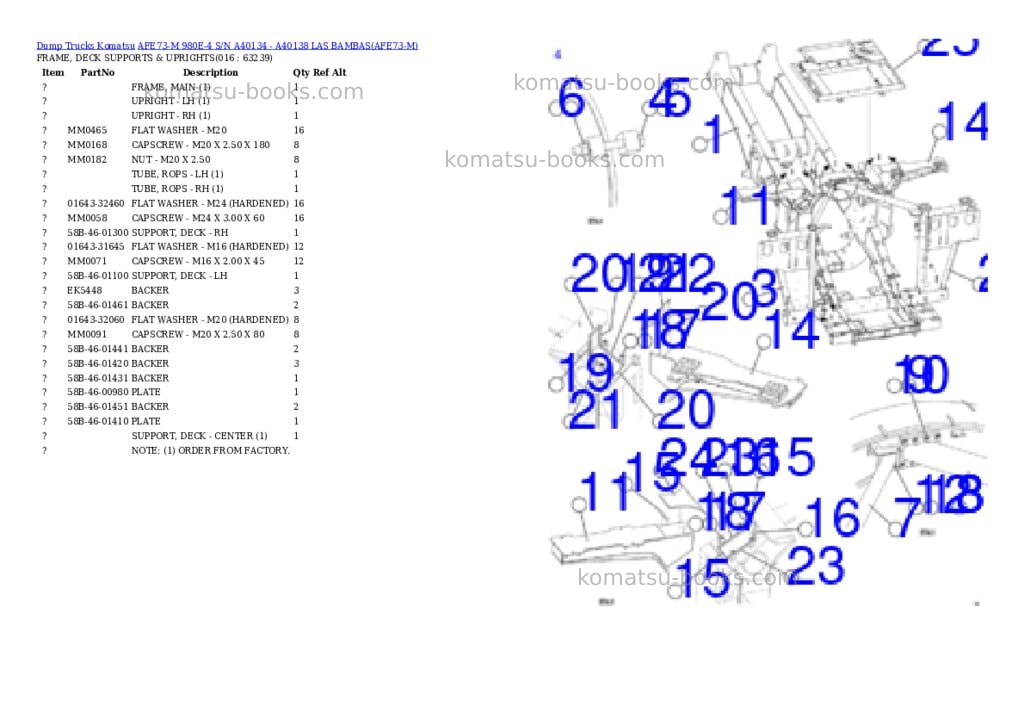This screenshot has height=725, width=1024.
Task: Select 'FLAT WASHER - M16 (HARDENED)' description
Action: pyautogui.click(x=210, y=247)
